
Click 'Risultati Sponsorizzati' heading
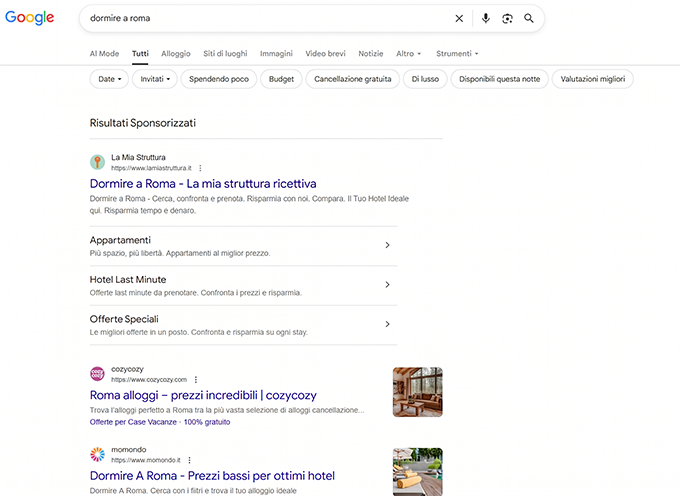click(x=143, y=123)
